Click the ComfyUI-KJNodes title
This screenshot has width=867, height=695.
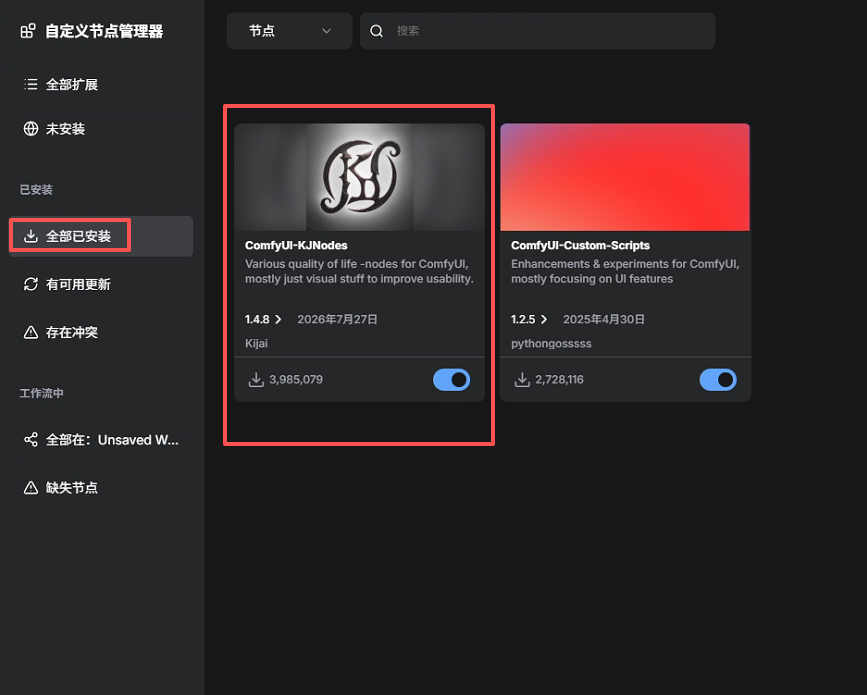pos(296,245)
